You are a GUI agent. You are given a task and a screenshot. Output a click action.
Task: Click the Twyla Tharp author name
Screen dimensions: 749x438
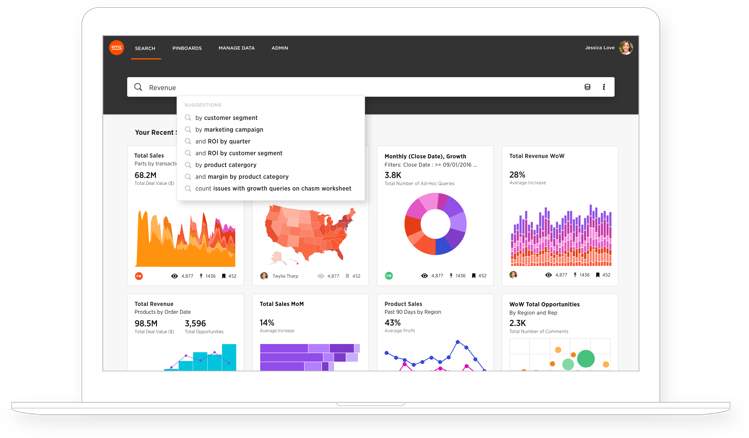tap(285, 276)
